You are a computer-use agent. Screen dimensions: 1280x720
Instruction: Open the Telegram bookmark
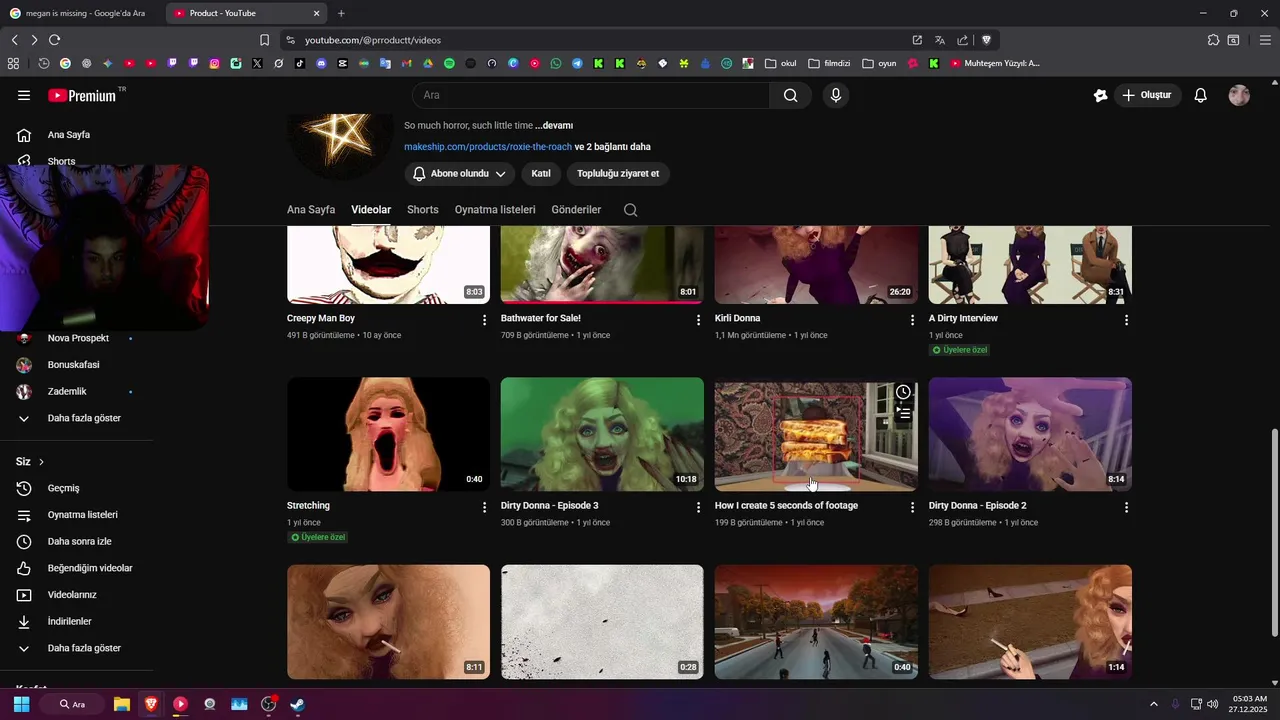pyautogui.click(x=577, y=63)
